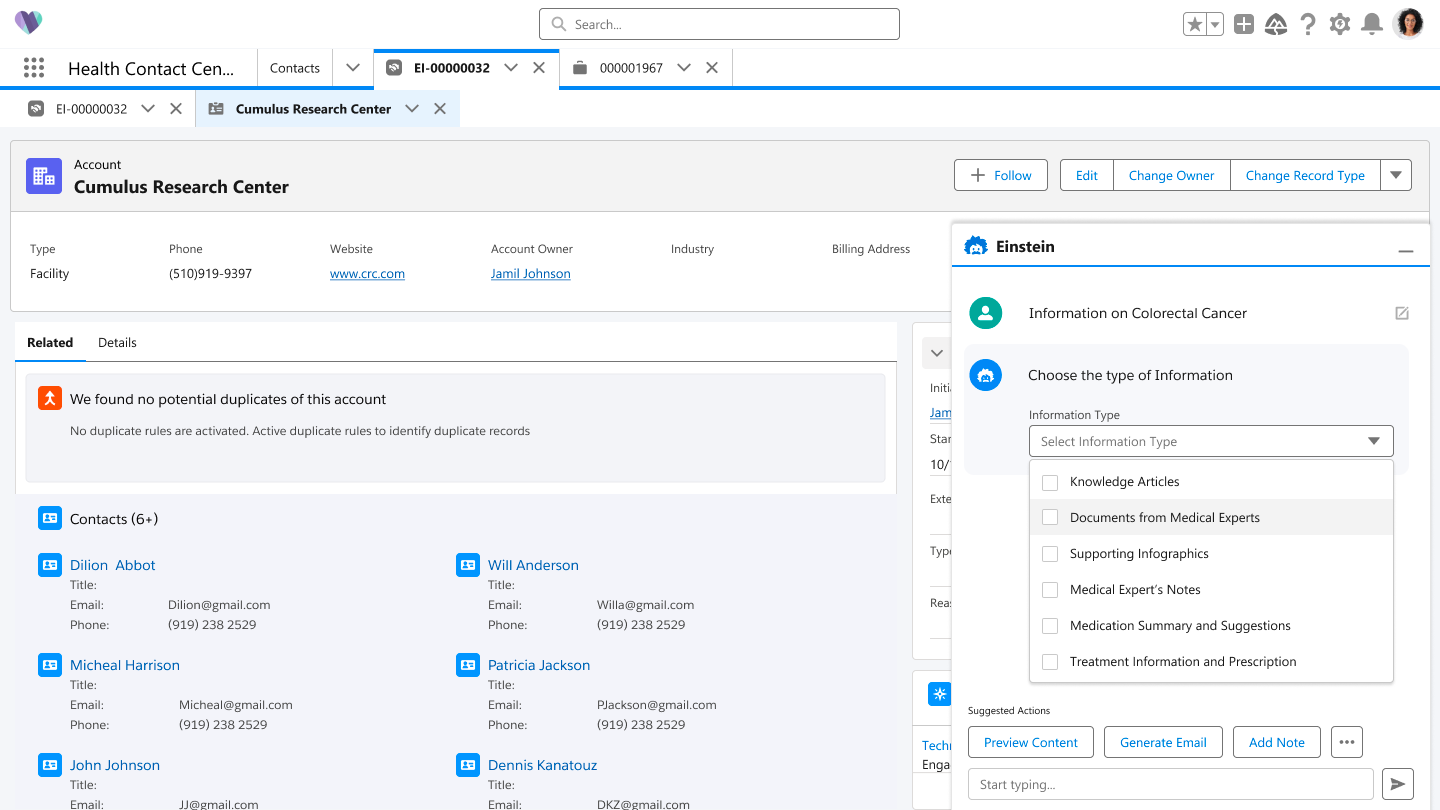Screen dimensions: 1440x810
Task: Collapse the Select Information Type dropdown
Action: coord(1374,441)
